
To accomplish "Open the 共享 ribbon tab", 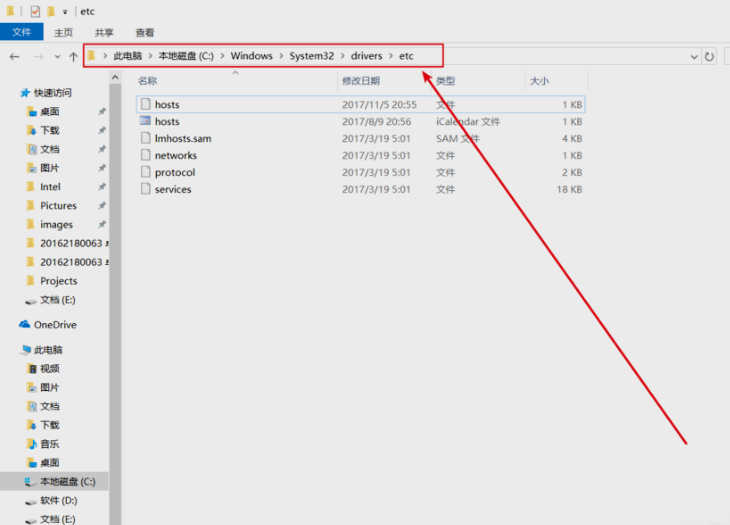I will (104, 32).
